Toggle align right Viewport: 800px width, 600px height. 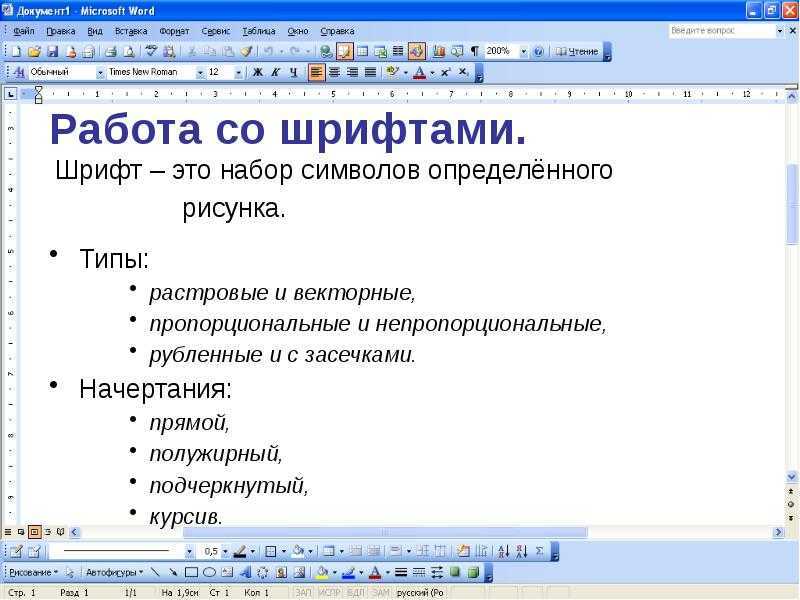coord(352,72)
